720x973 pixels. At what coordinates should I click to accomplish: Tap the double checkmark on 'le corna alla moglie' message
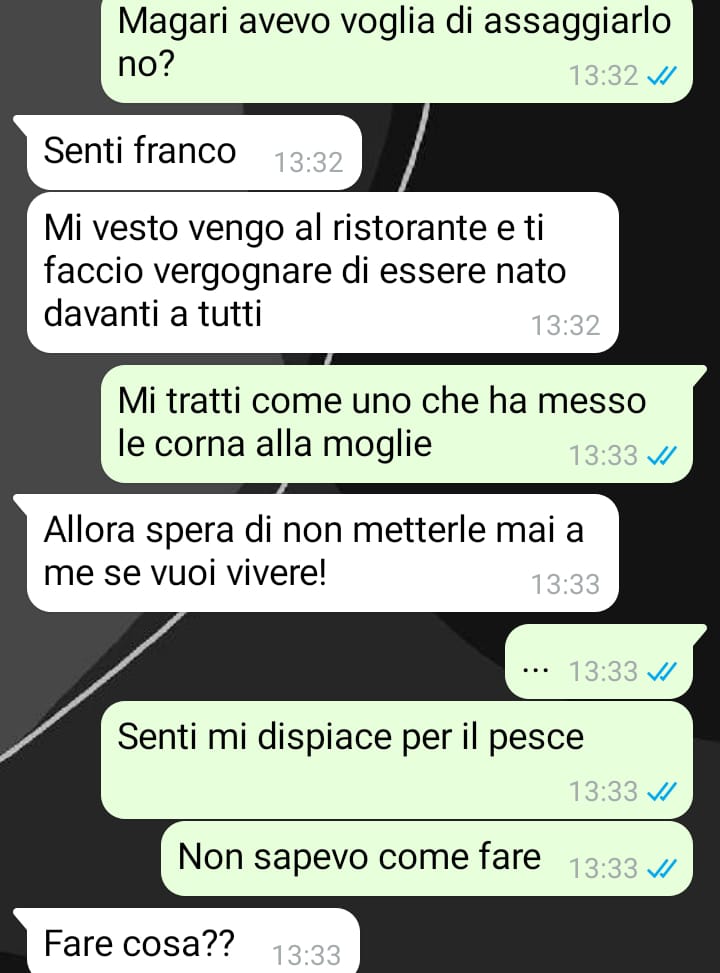[660, 455]
